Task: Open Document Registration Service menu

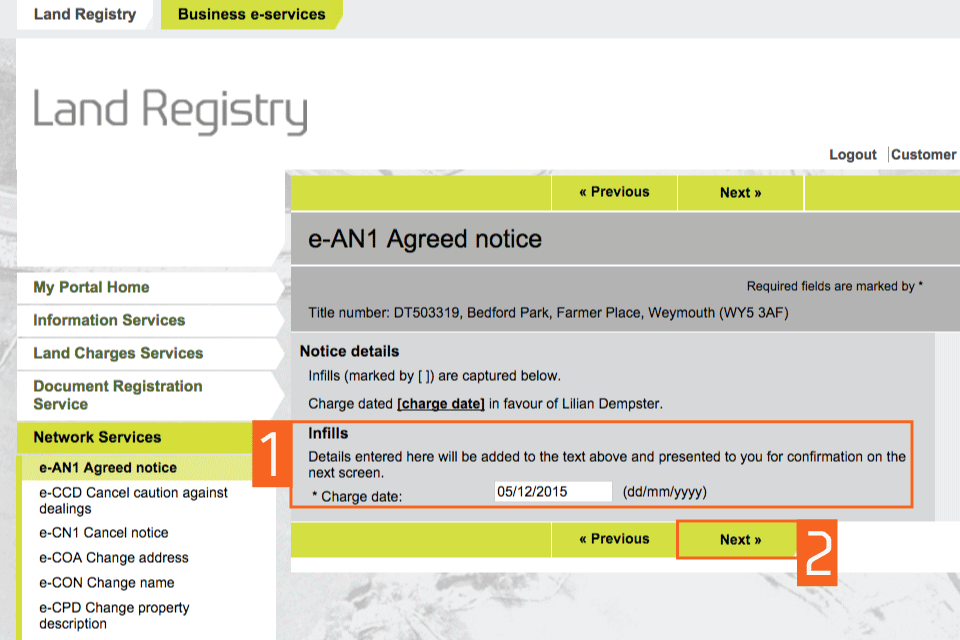Action: [117, 395]
